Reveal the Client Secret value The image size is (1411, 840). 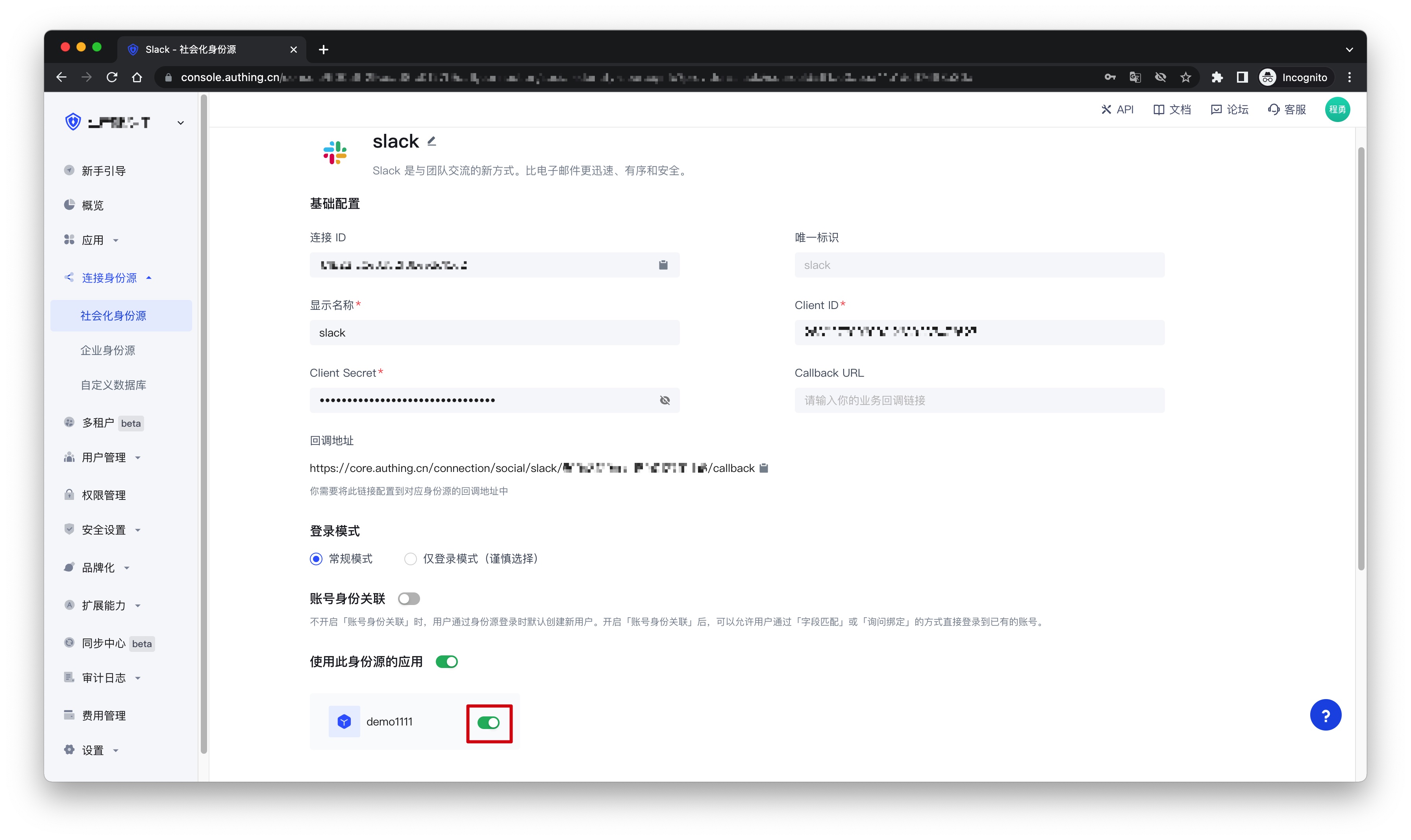click(665, 401)
